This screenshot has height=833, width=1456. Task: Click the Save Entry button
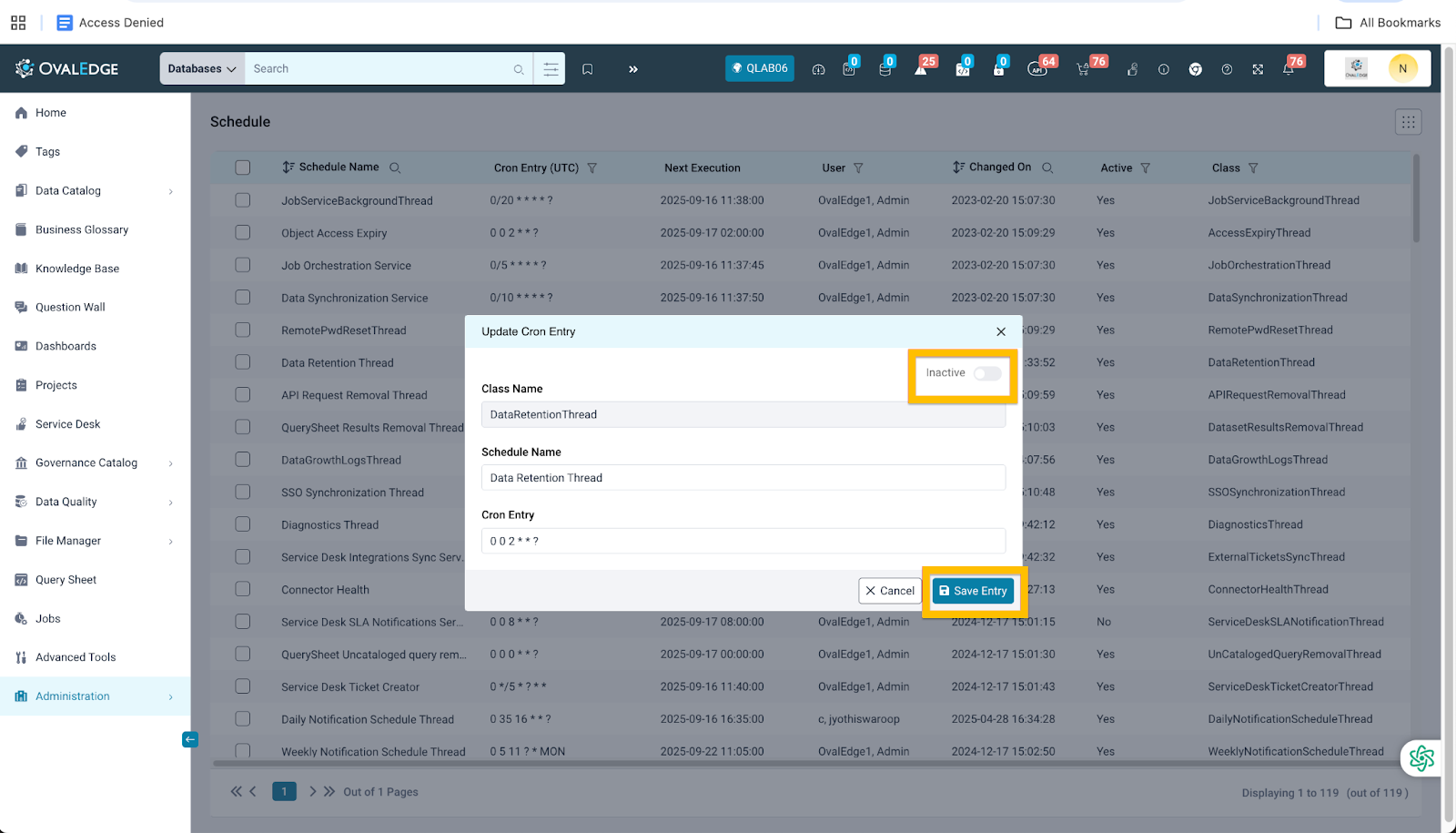click(973, 591)
